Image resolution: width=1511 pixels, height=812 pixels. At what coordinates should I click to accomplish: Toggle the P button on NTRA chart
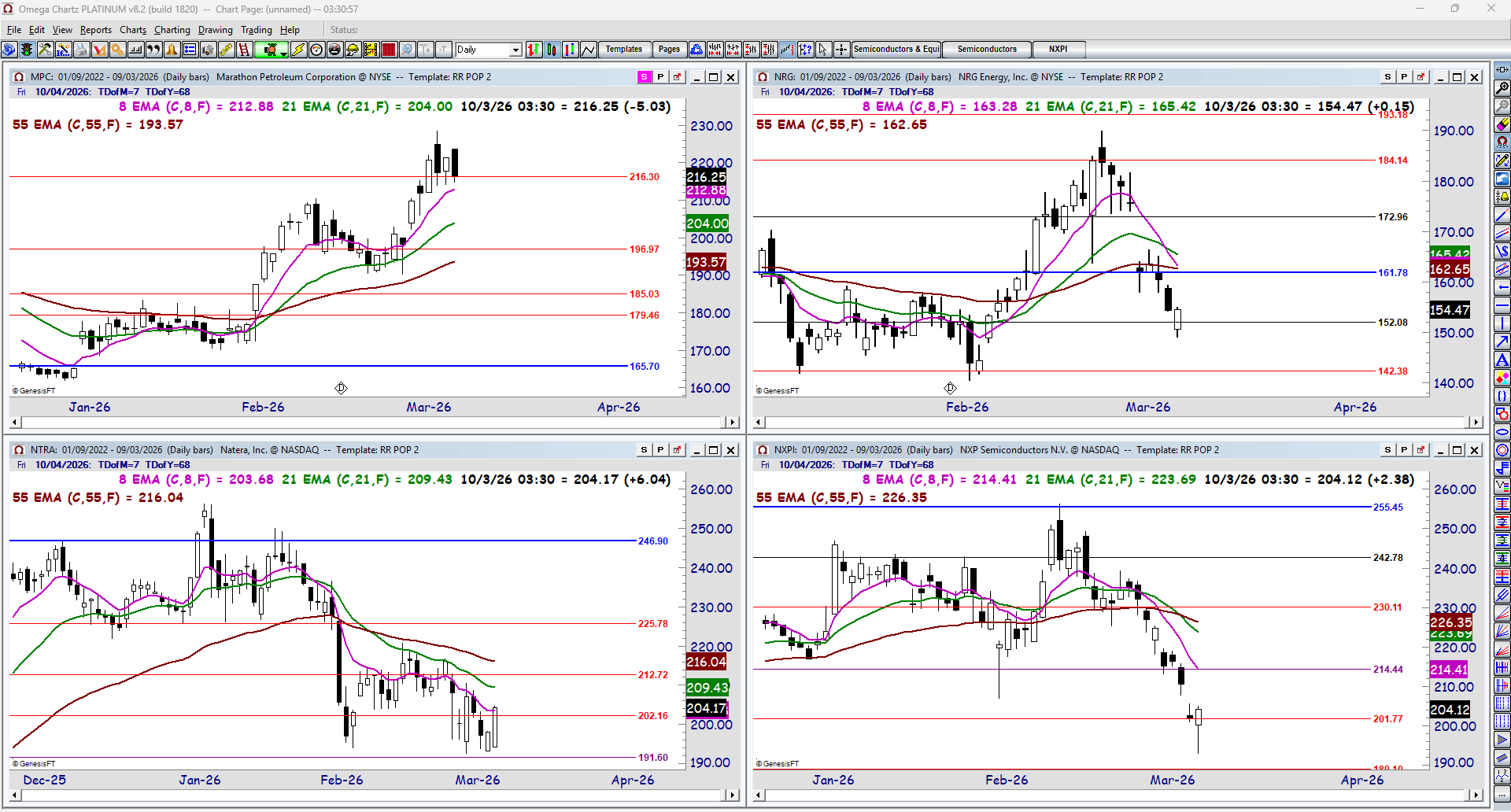(660, 450)
